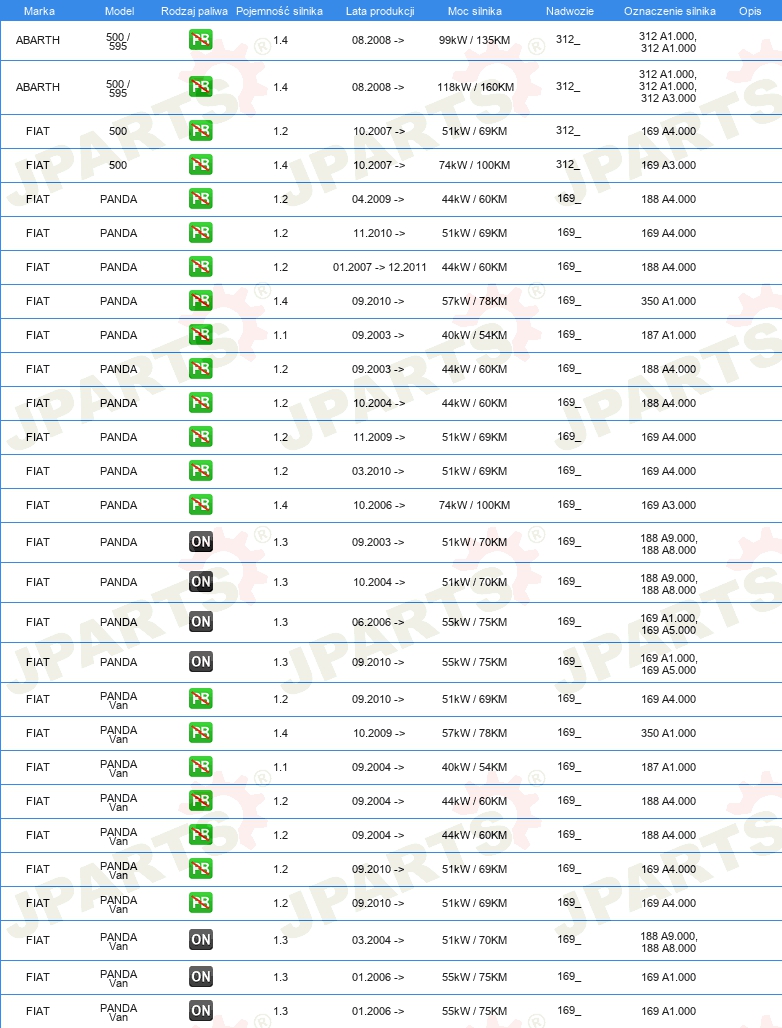This screenshot has width=782, height=1028.
Task: Select the '99kW / 135KM' power cell
Action: click(475, 40)
